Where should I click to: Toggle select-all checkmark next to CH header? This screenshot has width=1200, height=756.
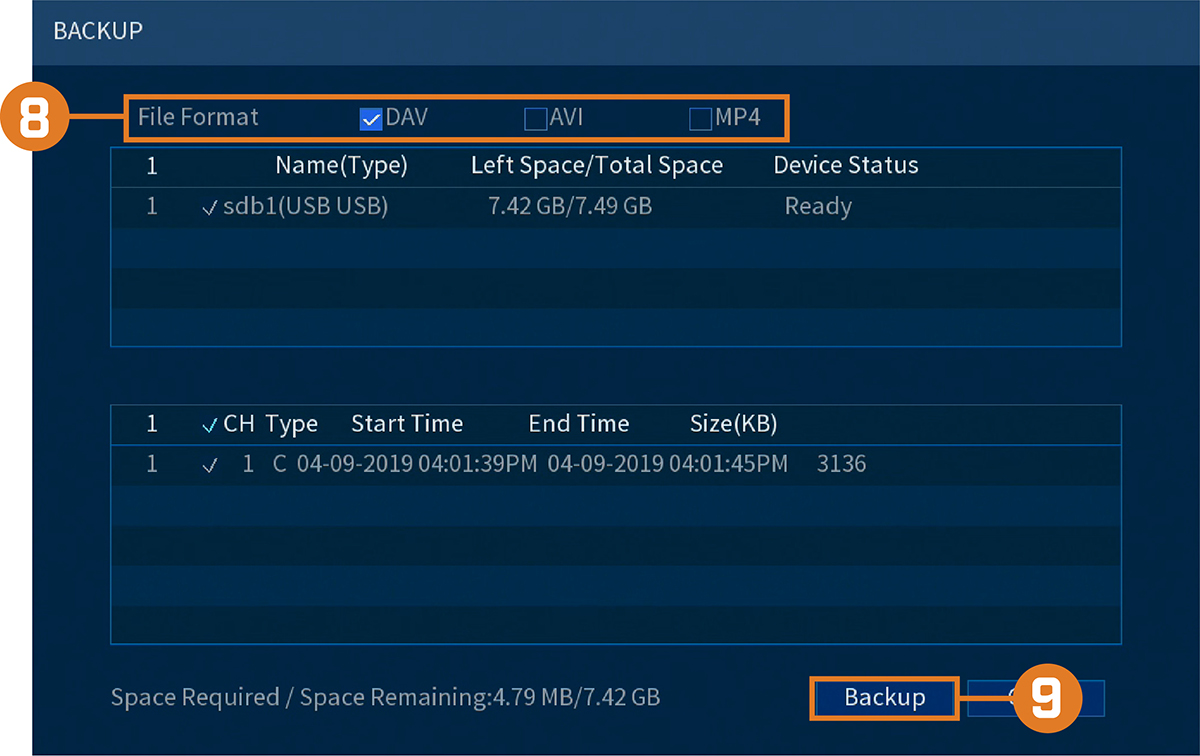pos(208,425)
